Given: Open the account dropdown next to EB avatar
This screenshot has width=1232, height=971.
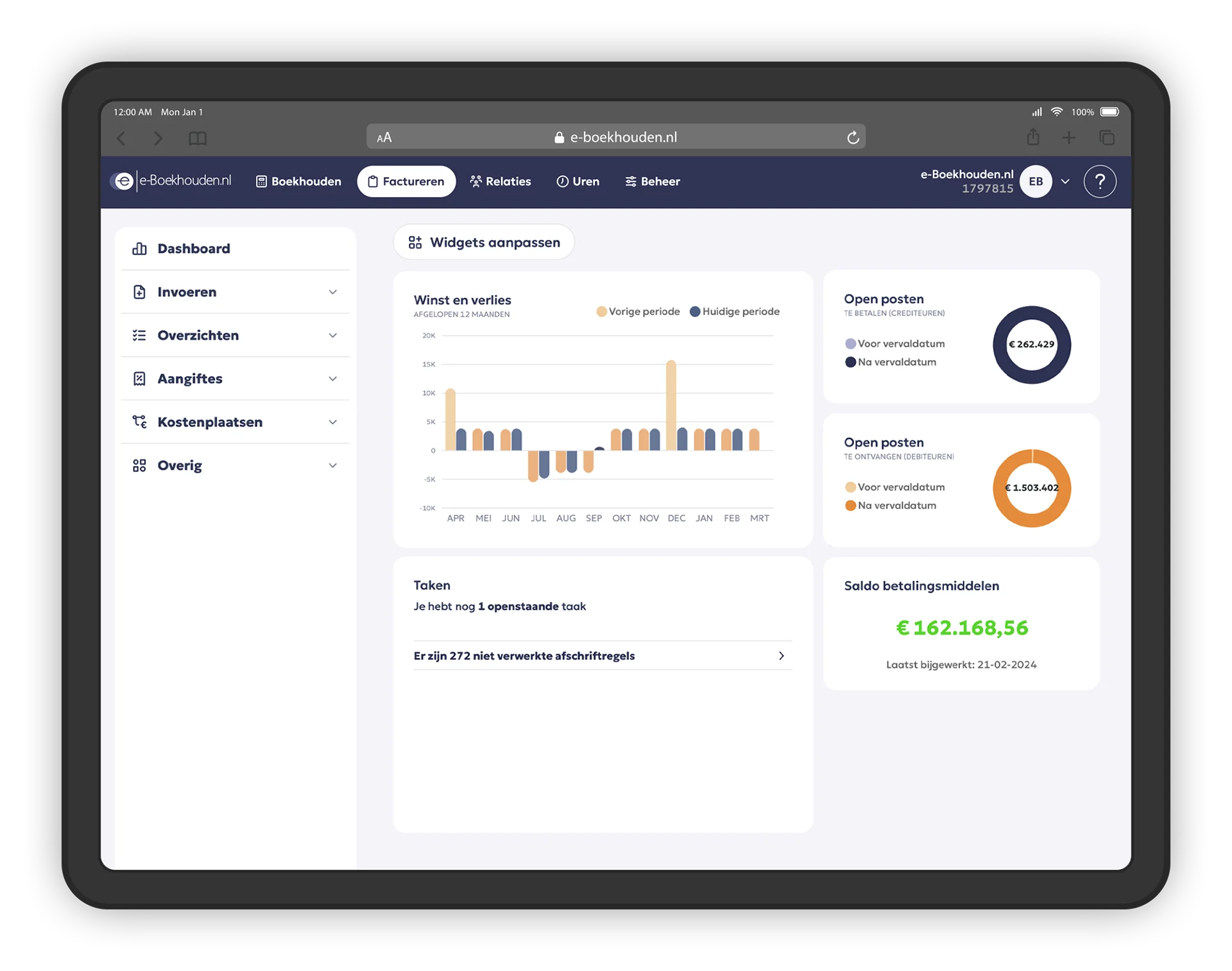Looking at the screenshot, I should [1065, 182].
